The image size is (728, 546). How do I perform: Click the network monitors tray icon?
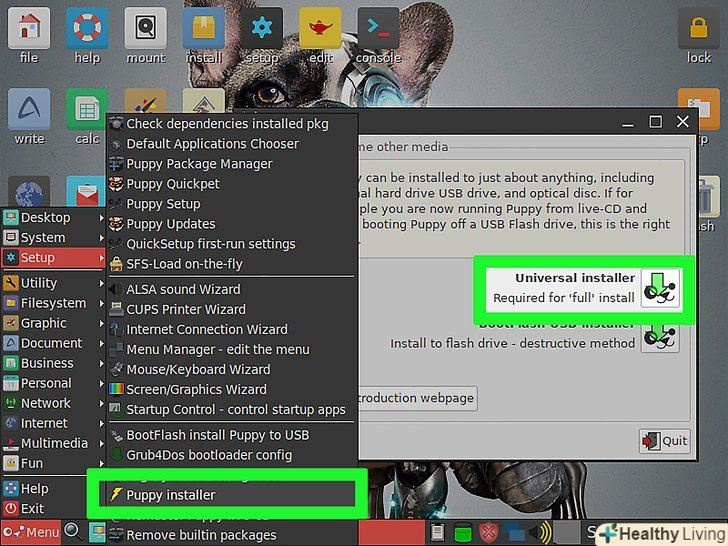pos(514,533)
